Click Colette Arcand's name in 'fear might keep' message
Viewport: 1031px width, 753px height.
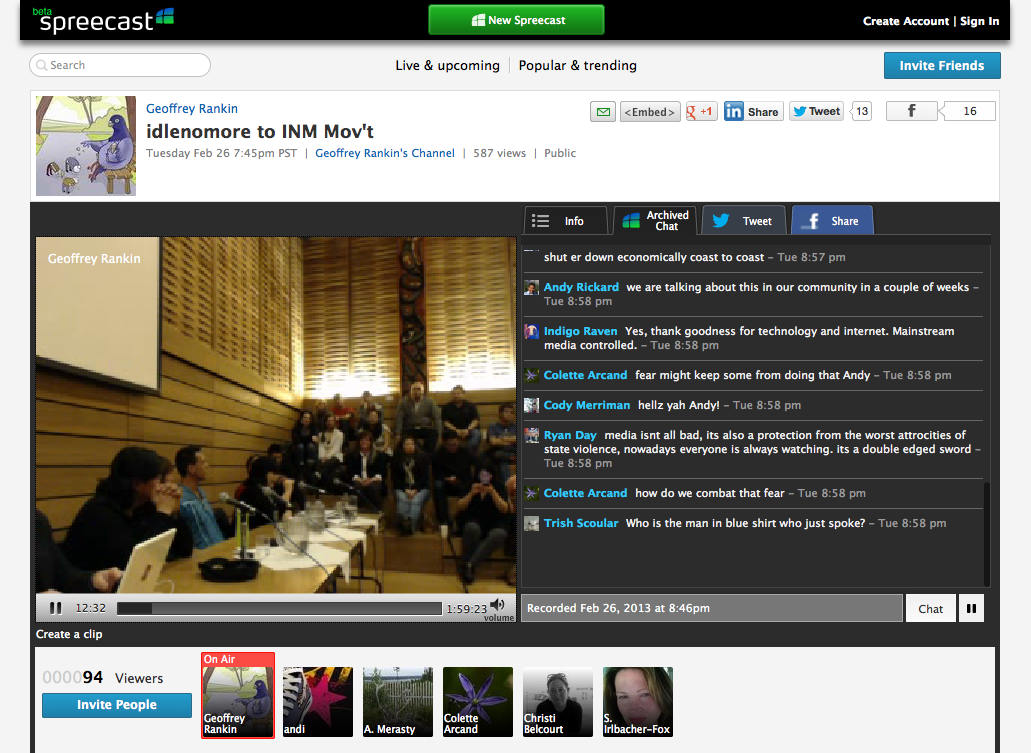point(585,375)
